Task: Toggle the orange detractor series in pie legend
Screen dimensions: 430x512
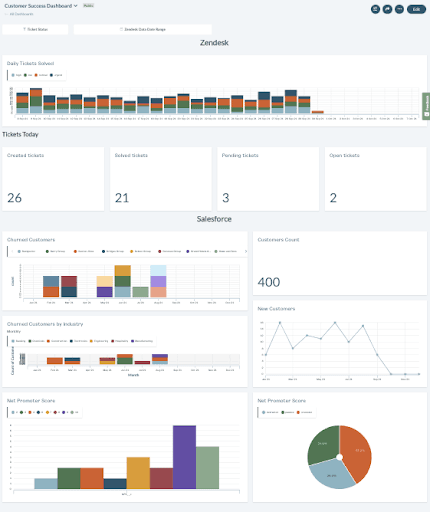Action: [304, 412]
